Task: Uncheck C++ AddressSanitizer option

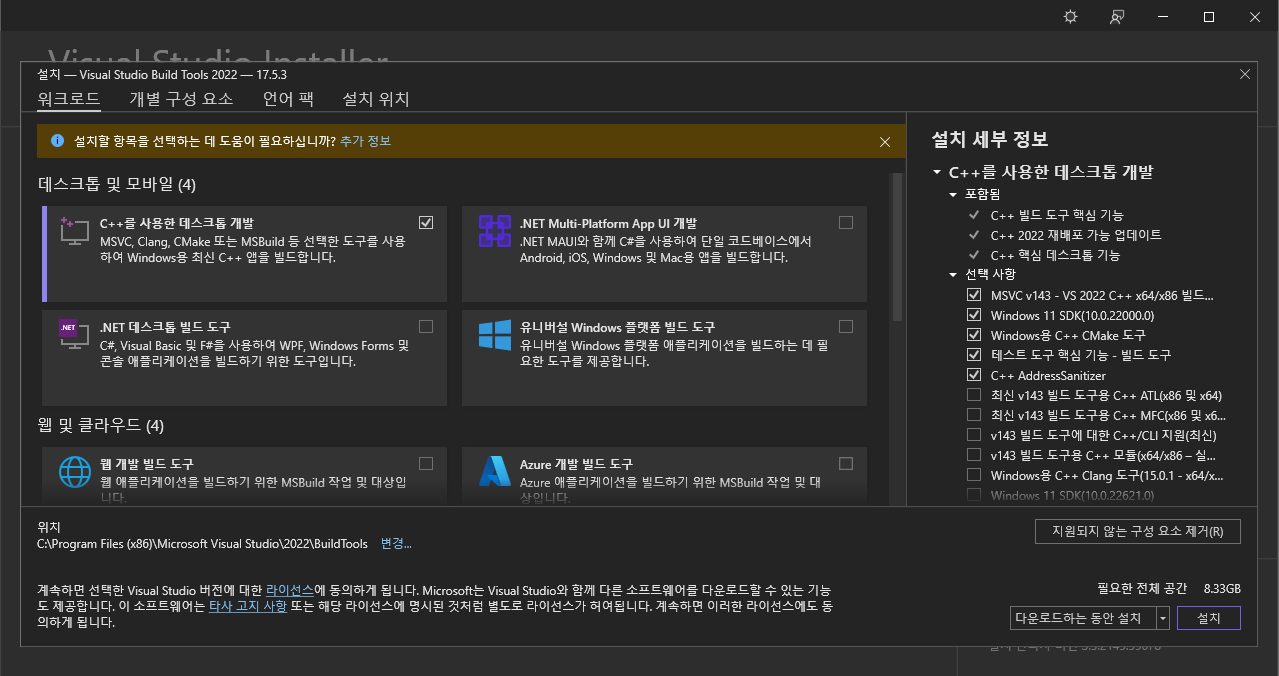Action: (x=974, y=375)
